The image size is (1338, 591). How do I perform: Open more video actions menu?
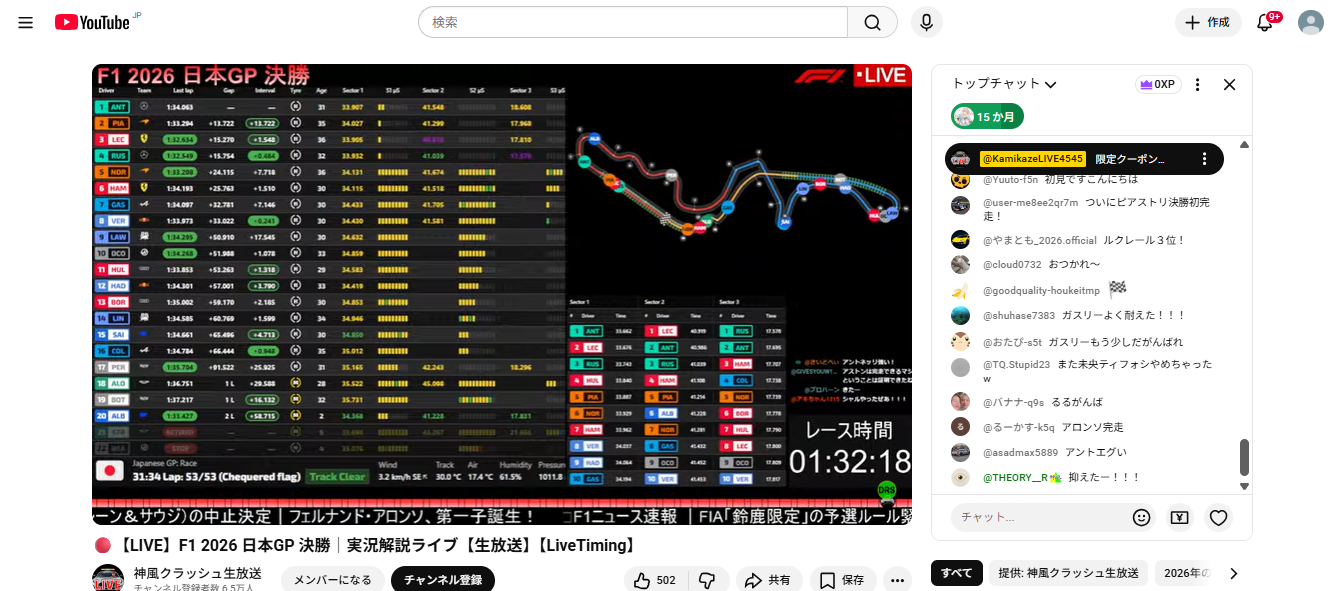(x=897, y=580)
